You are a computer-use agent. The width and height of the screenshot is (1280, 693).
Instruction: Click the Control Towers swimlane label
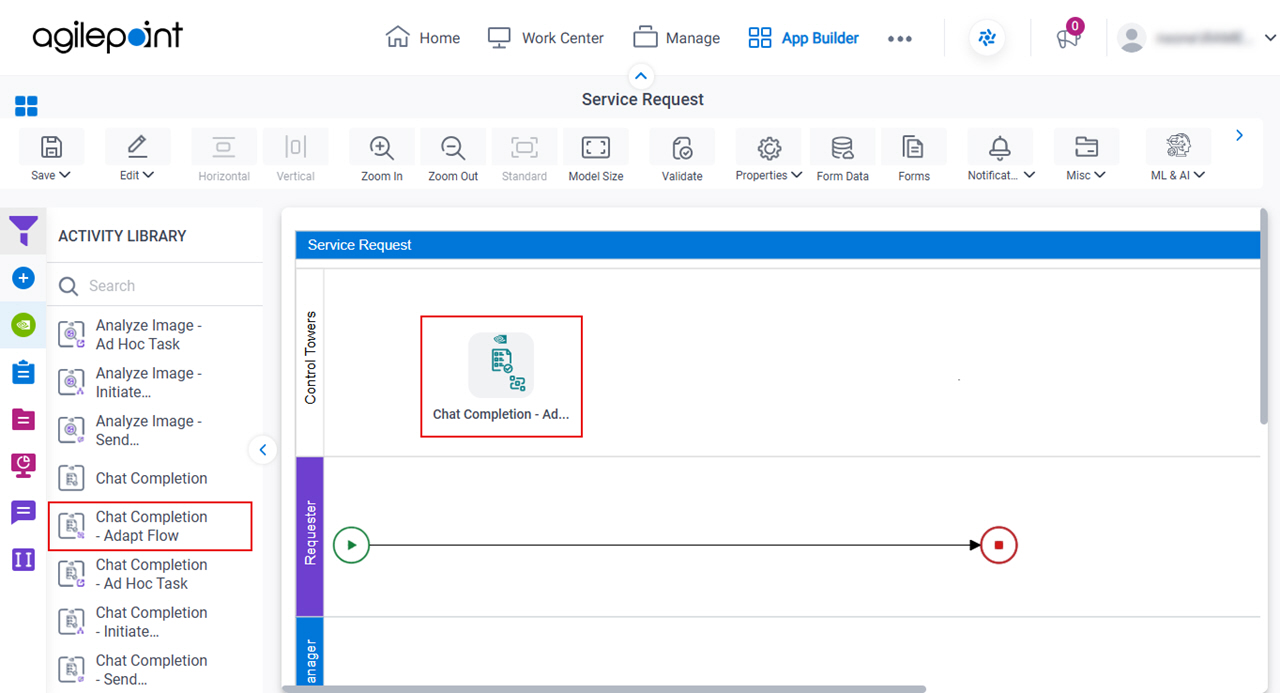point(310,357)
